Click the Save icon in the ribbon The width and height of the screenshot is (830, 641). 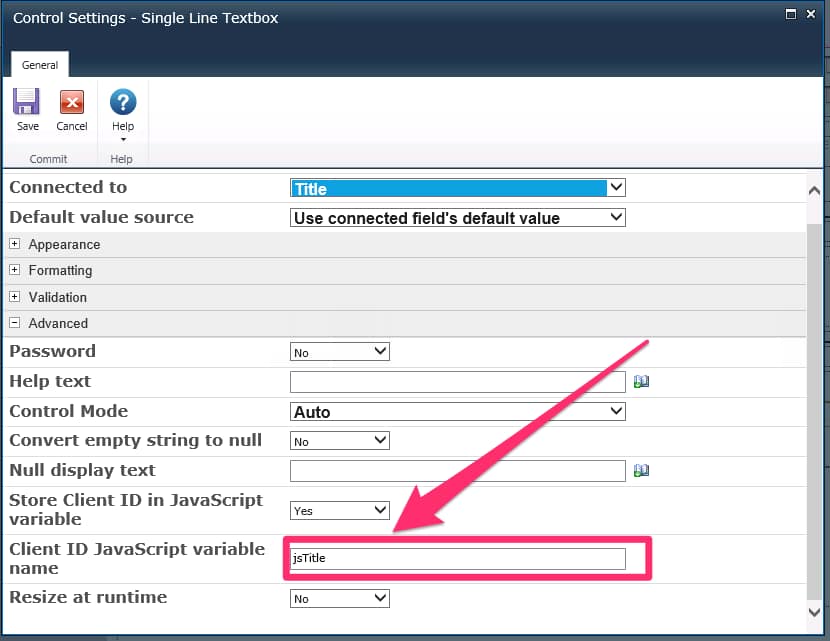coord(27,105)
